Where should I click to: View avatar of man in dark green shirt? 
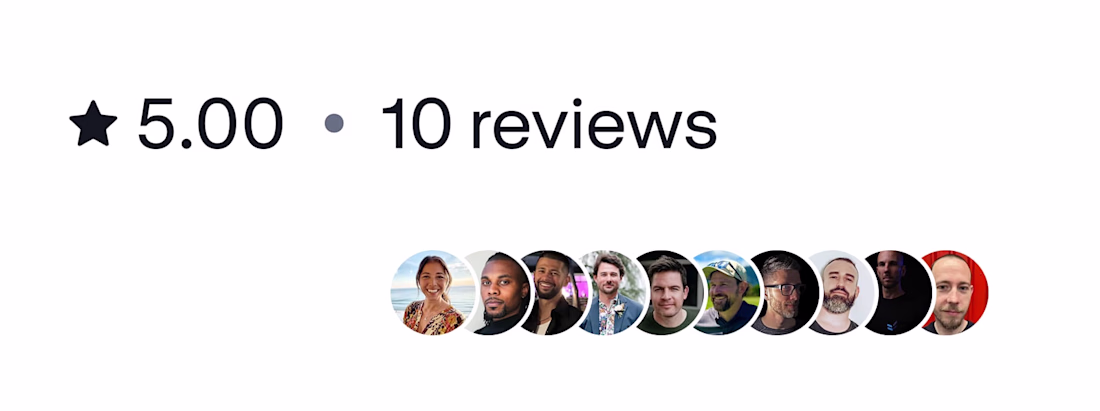click(x=670, y=292)
